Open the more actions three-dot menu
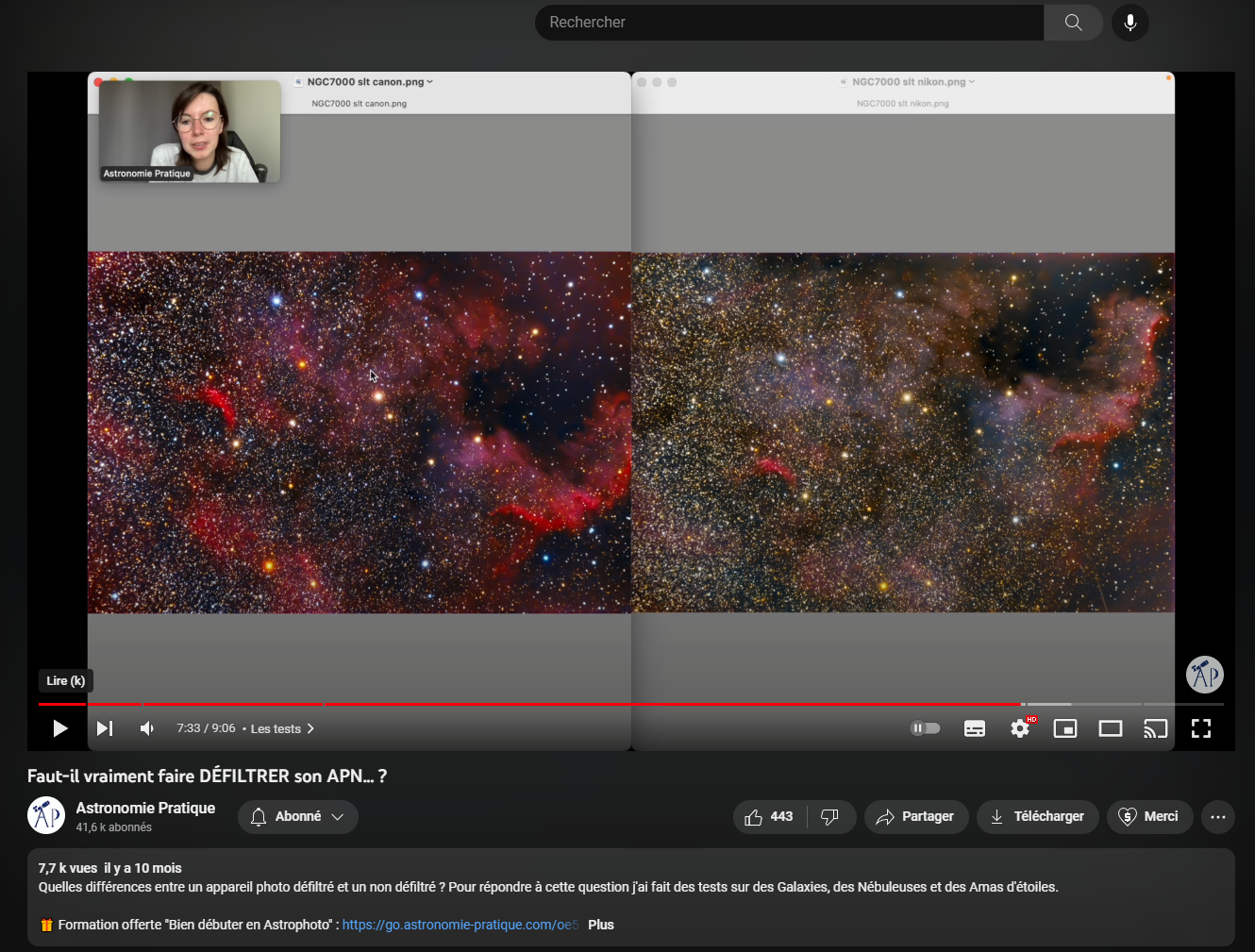 (x=1218, y=817)
